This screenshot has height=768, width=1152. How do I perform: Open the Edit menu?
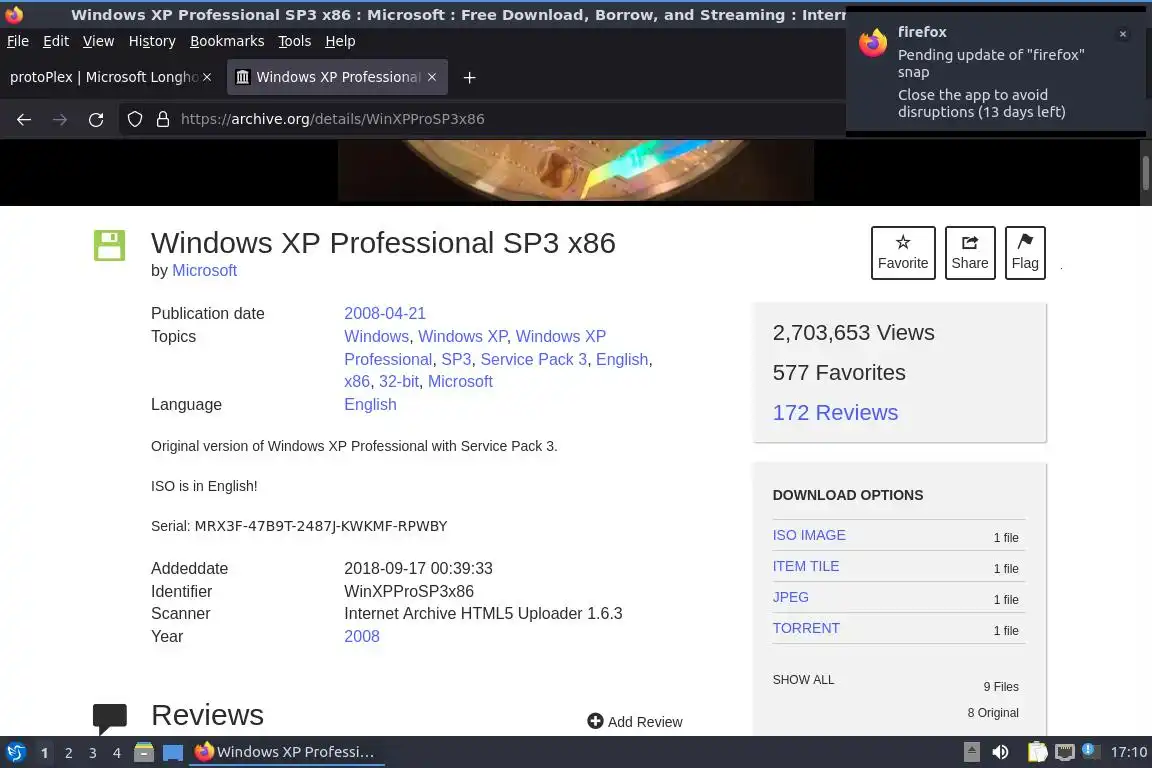[x=56, y=41]
